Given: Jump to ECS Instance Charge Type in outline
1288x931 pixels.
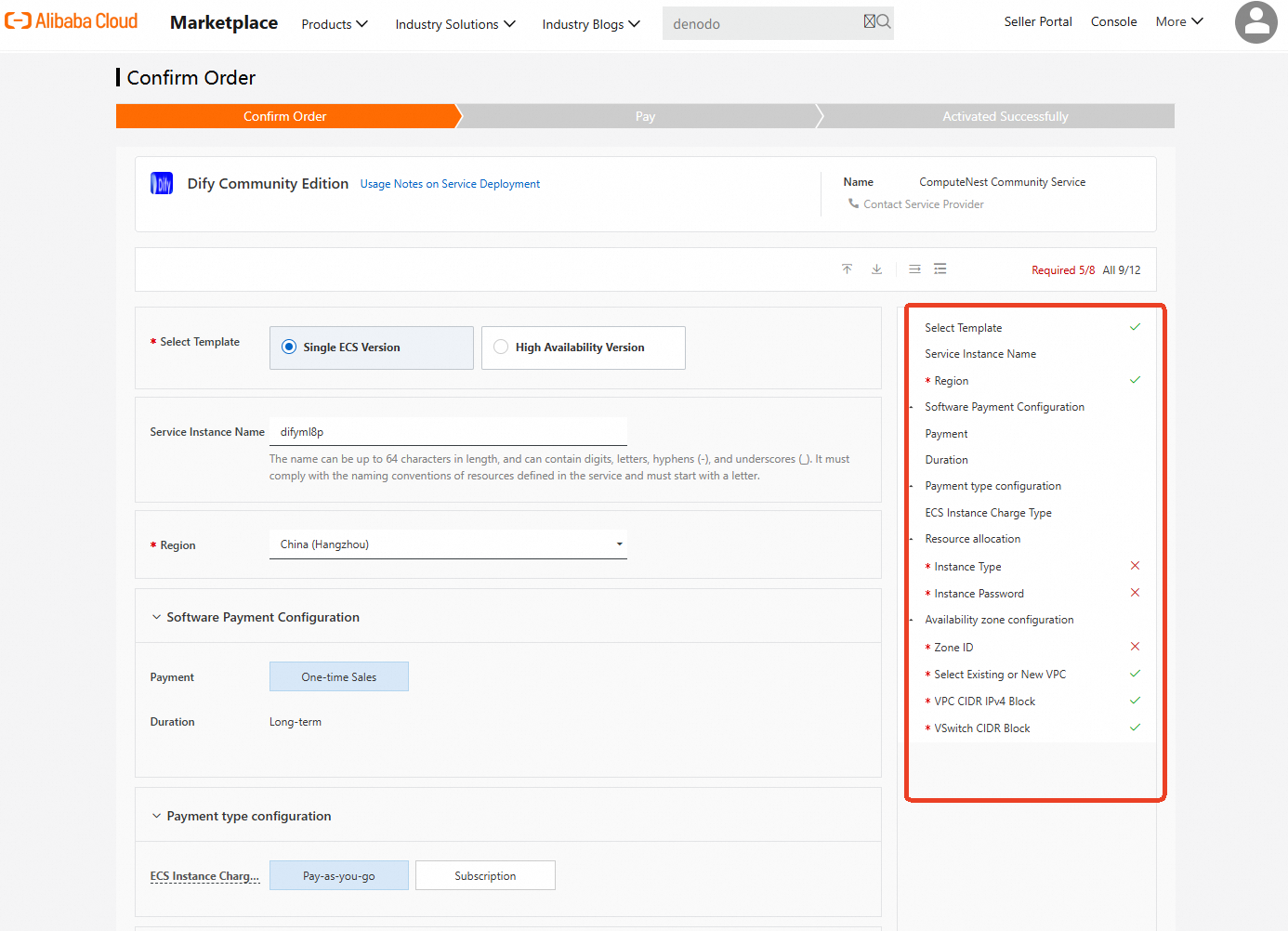Looking at the screenshot, I should [x=988, y=513].
